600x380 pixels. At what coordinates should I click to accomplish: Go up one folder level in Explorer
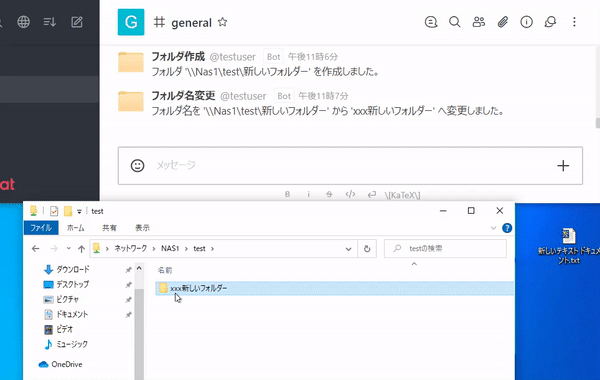point(81,249)
